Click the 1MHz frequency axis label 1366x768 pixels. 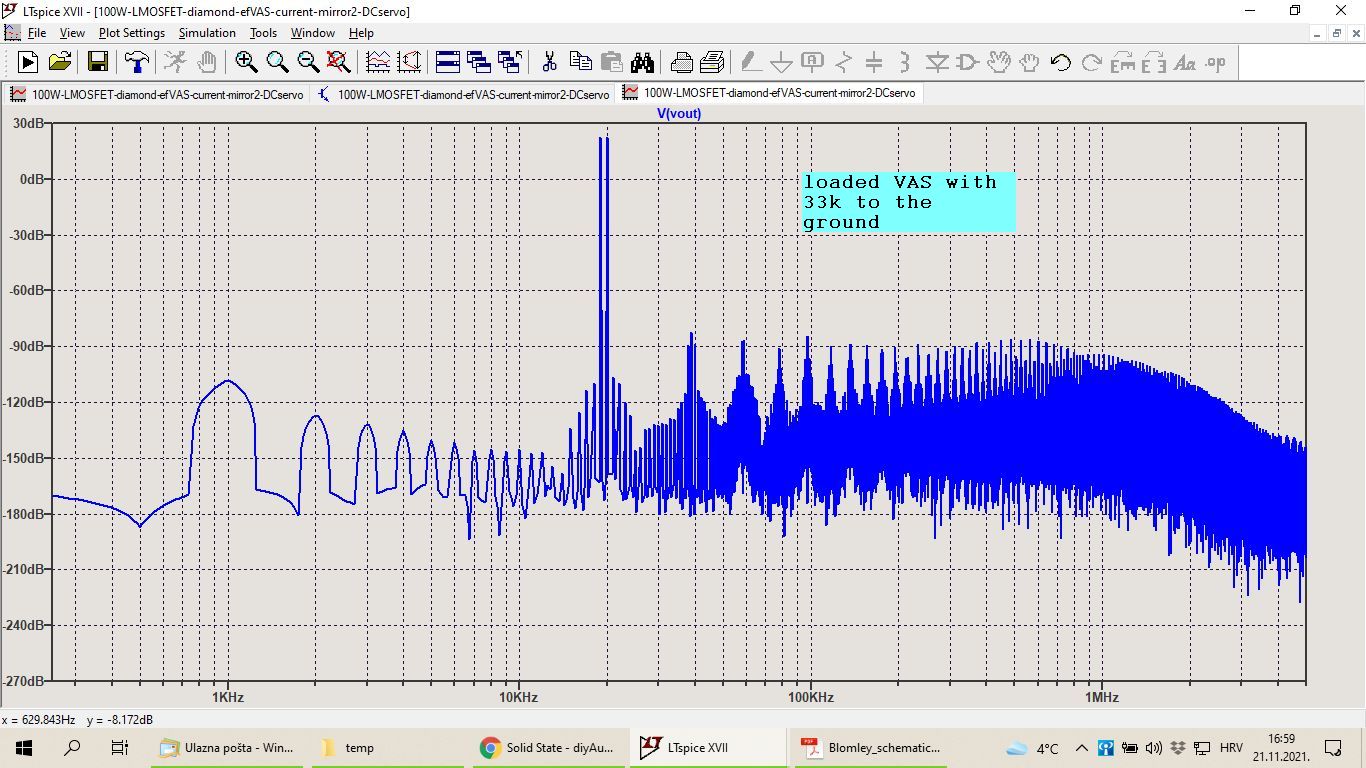click(1102, 697)
